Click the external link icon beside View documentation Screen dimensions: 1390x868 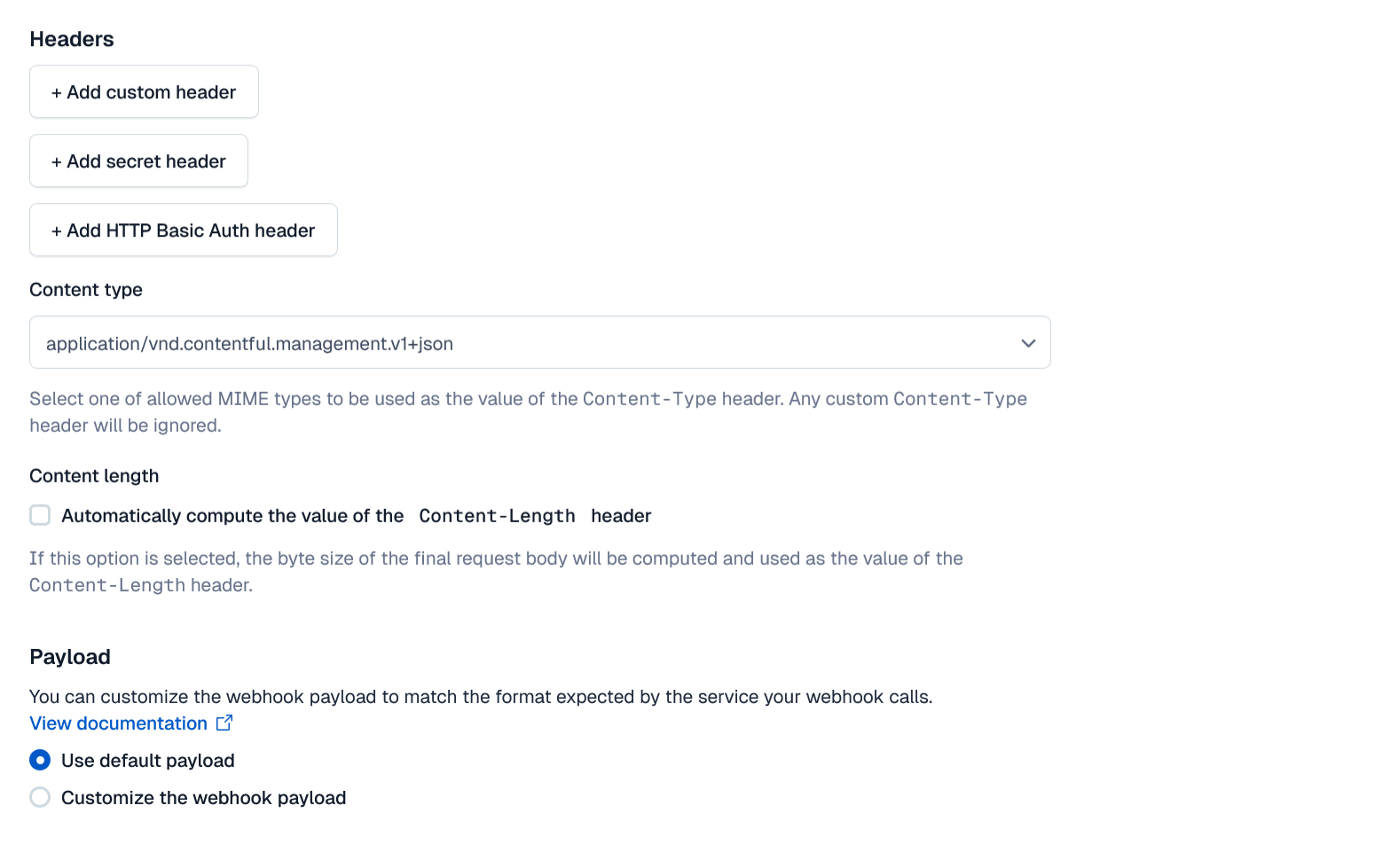click(223, 723)
